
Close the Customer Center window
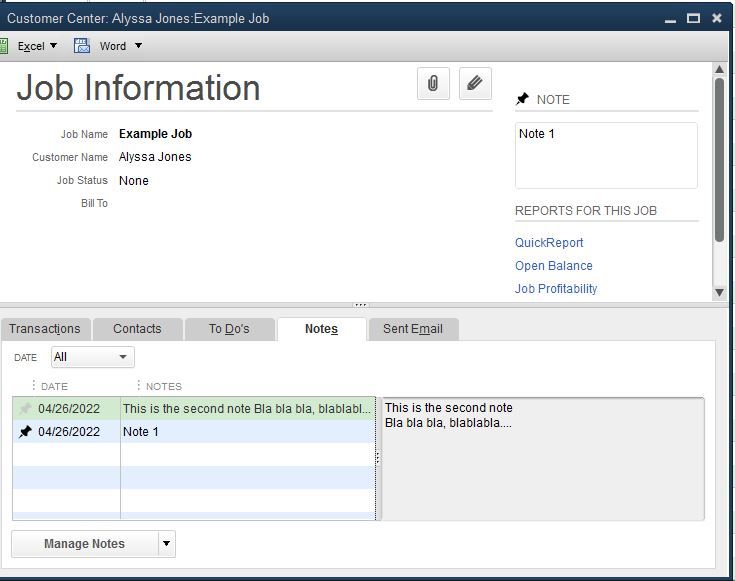[x=717, y=18]
